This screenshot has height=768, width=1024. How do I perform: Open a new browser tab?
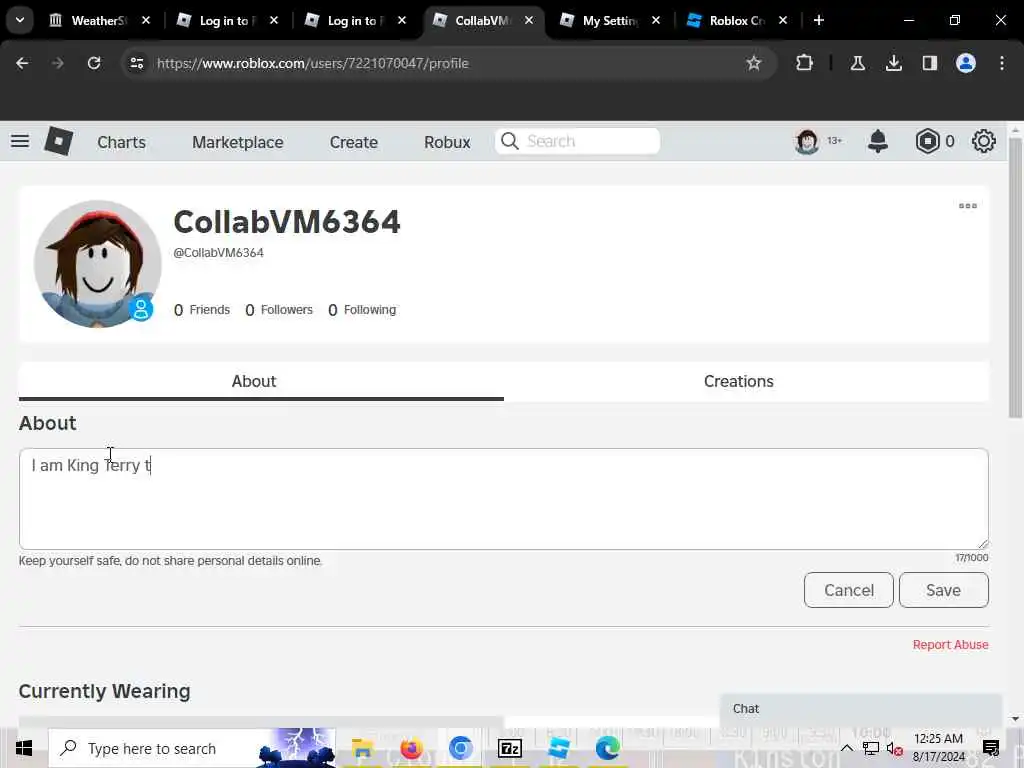818,20
